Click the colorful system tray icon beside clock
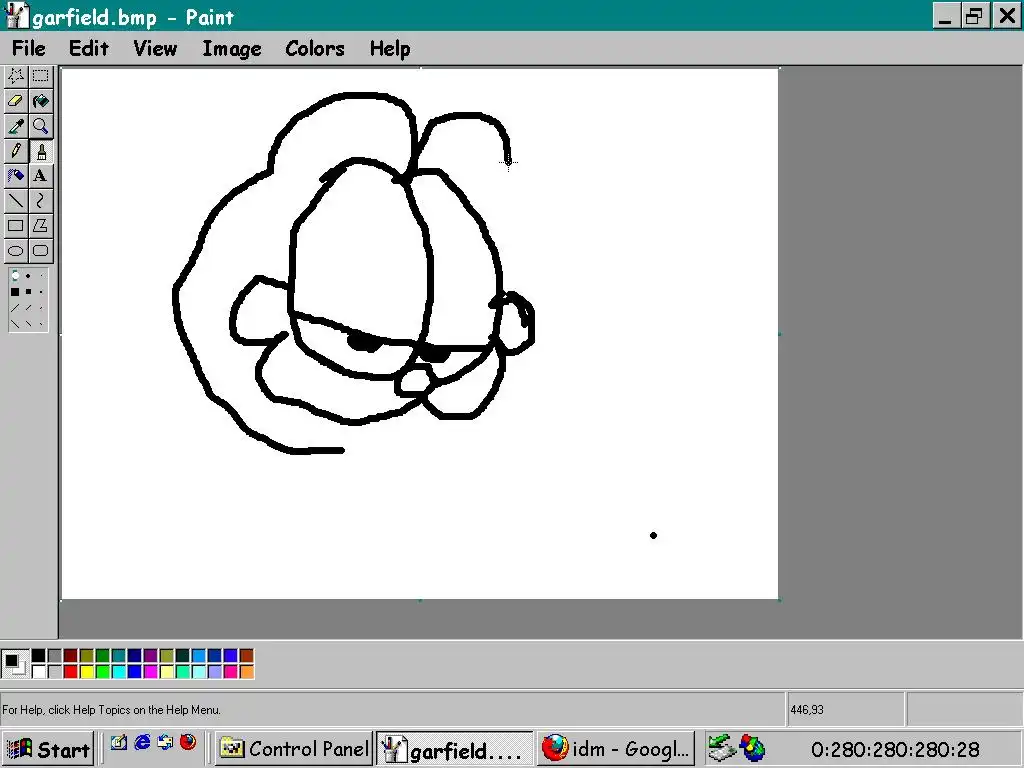The image size is (1024, 768). (752, 748)
